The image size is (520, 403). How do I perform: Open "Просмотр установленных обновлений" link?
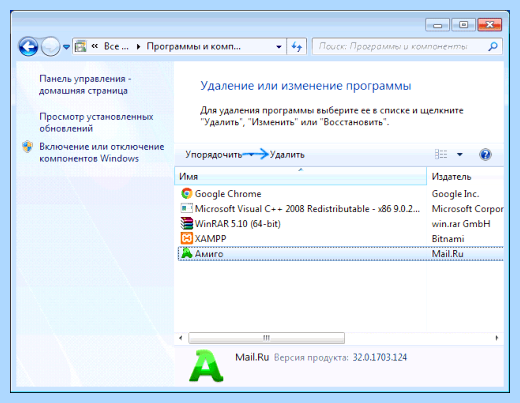point(96,122)
